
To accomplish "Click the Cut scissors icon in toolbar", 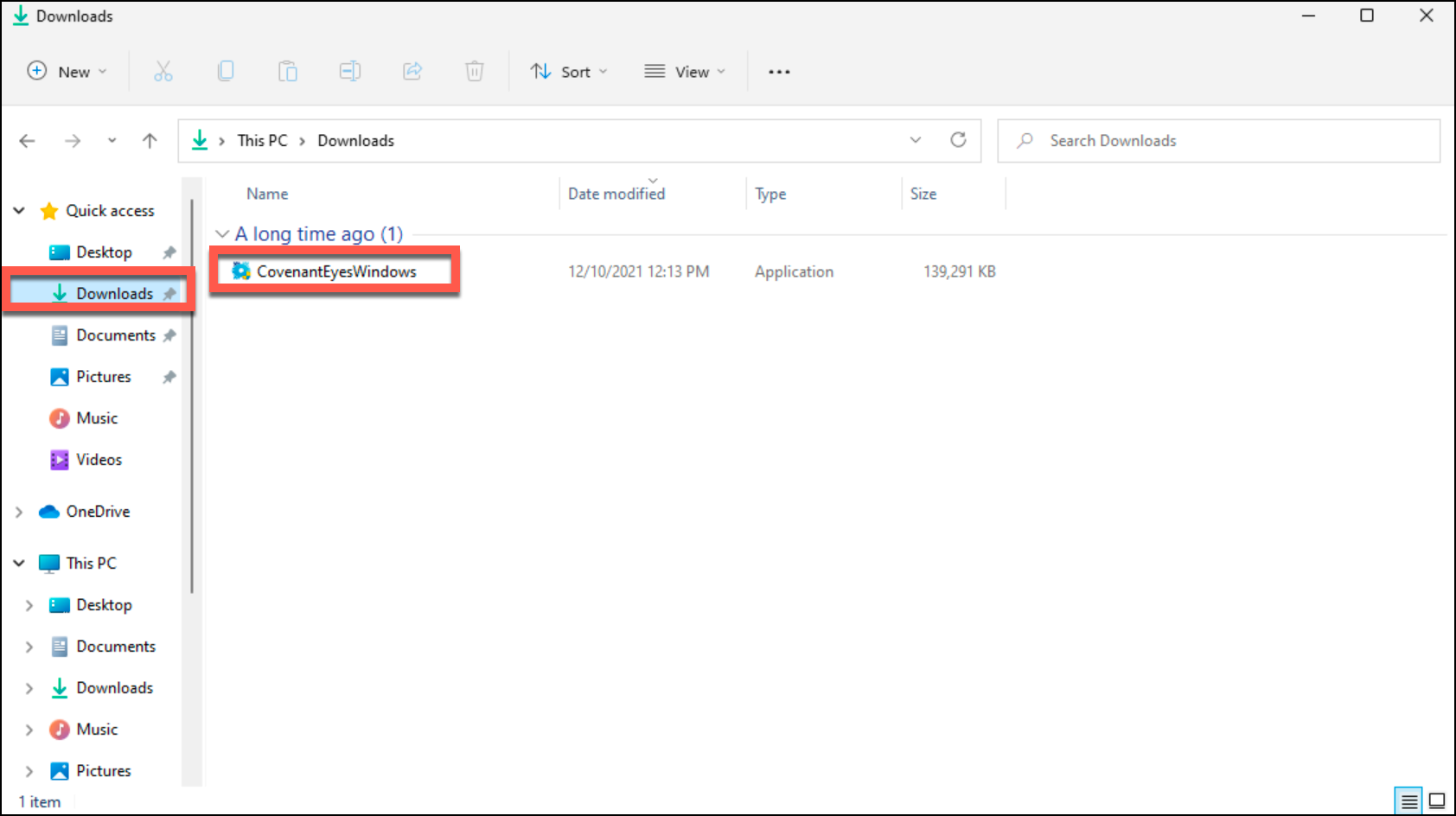I will [x=163, y=71].
